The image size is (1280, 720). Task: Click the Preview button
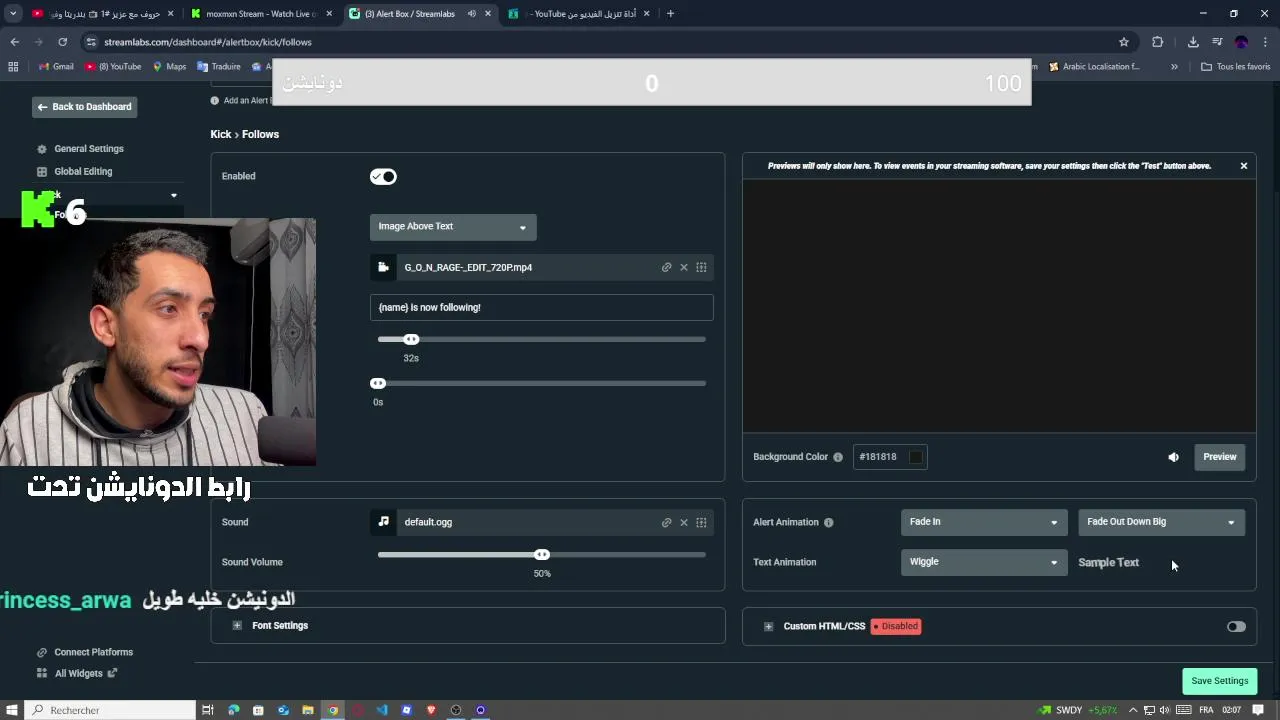coord(1219,457)
